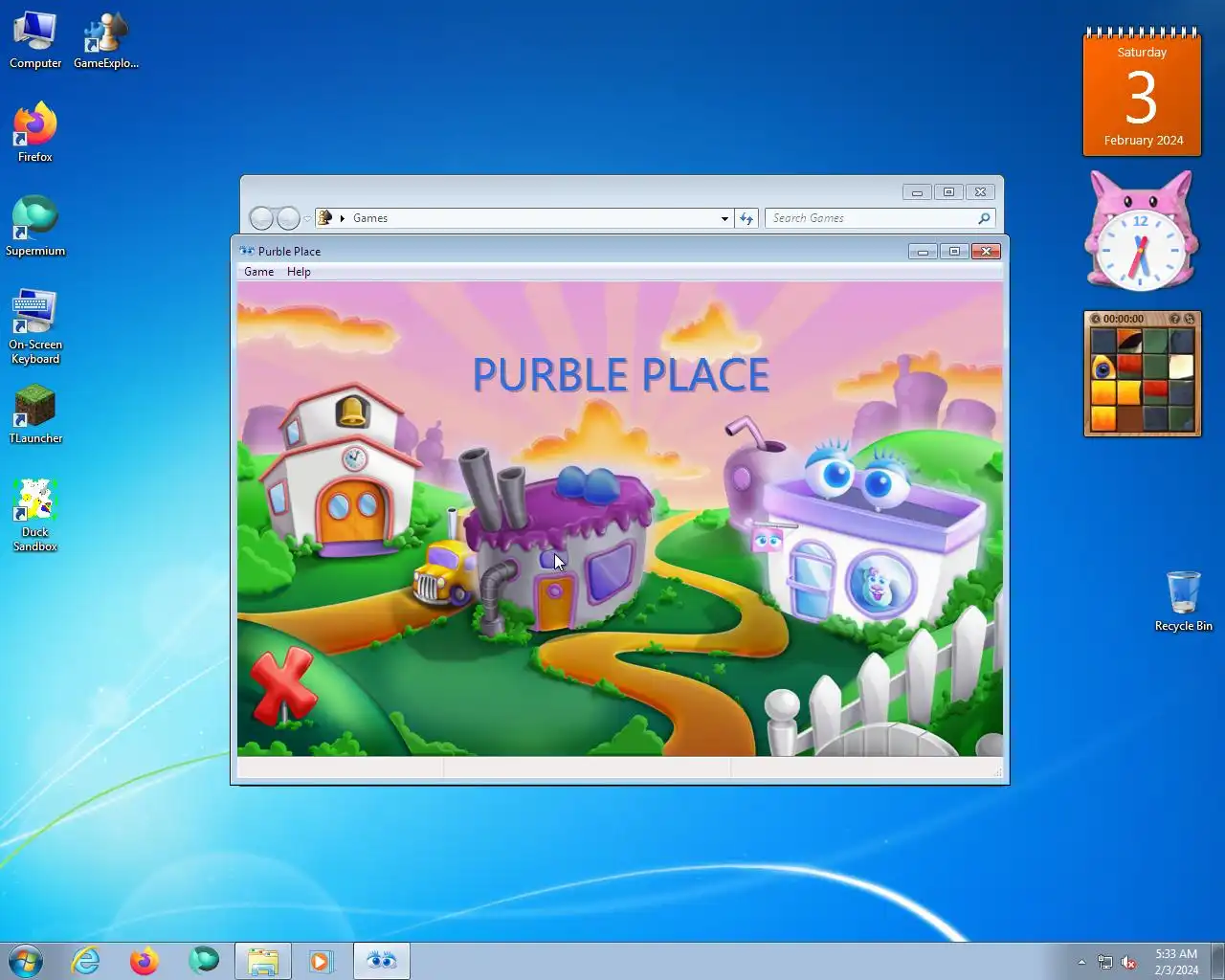This screenshot has width=1225, height=980.
Task: Click the Purble Place taskbar button
Action: (382, 961)
